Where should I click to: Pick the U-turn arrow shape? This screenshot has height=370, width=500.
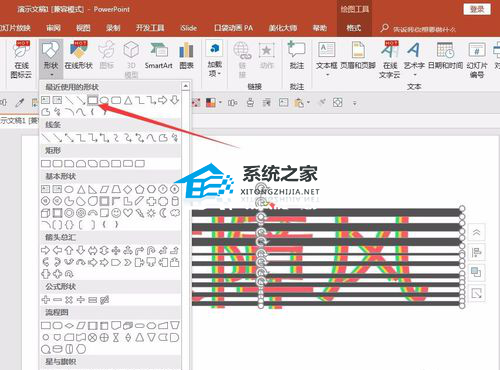point(151,250)
